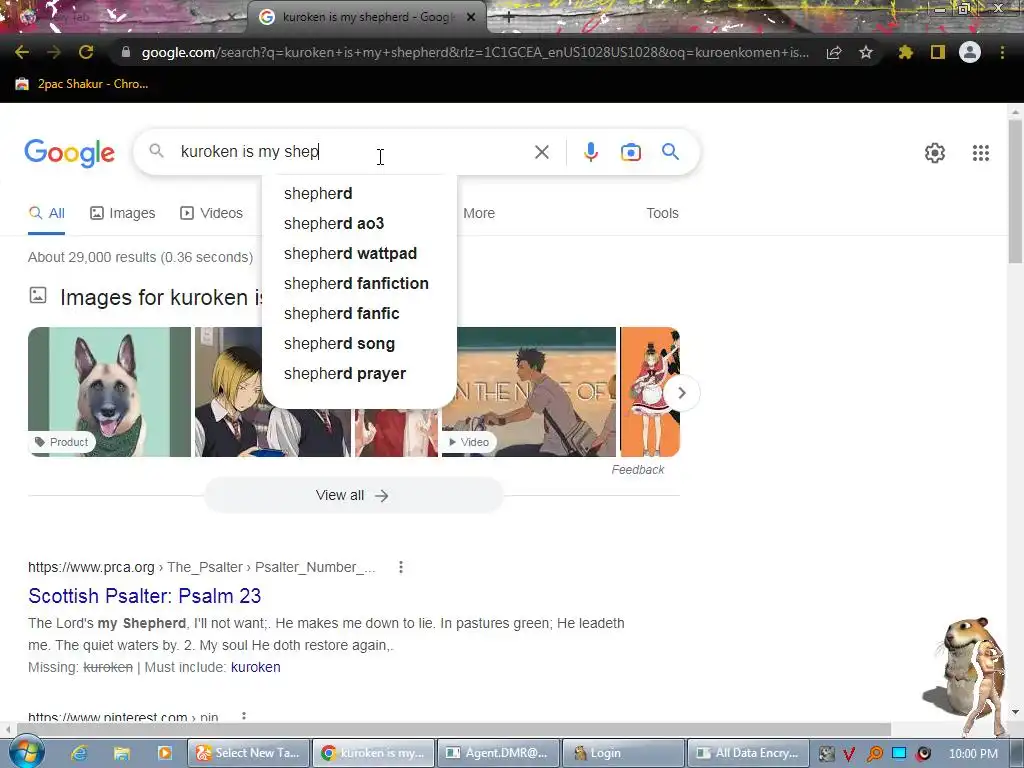Choose suggestion 'shepherd prayer'
The width and height of the screenshot is (1024, 768).
(x=359, y=374)
